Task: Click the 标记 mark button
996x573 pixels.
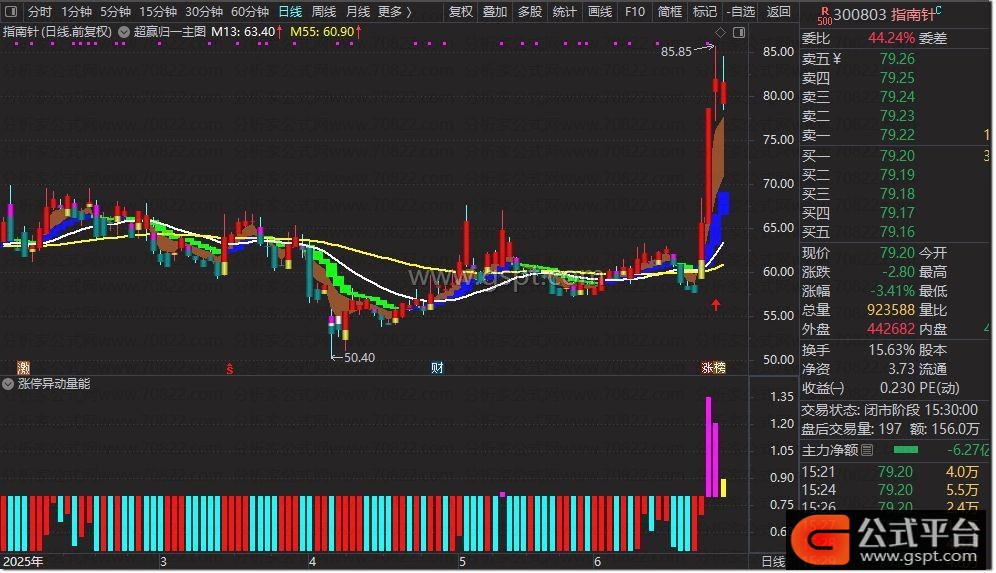Action: tap(704, 11)
